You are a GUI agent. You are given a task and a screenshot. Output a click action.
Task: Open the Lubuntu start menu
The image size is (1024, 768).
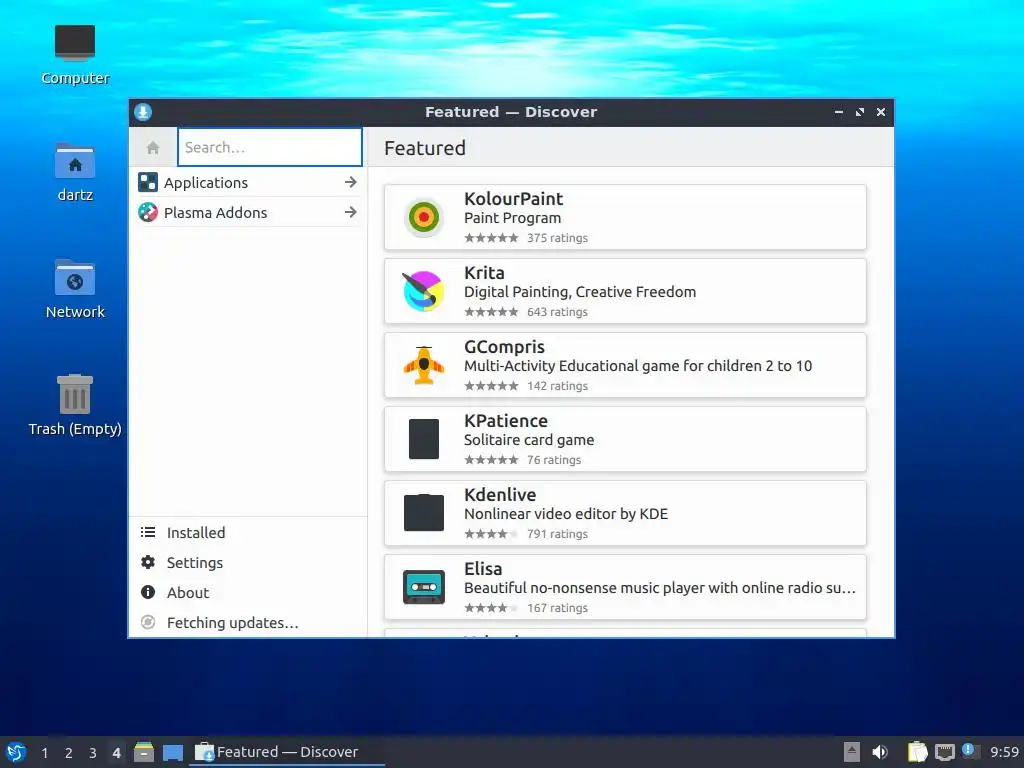pos(16,752)
